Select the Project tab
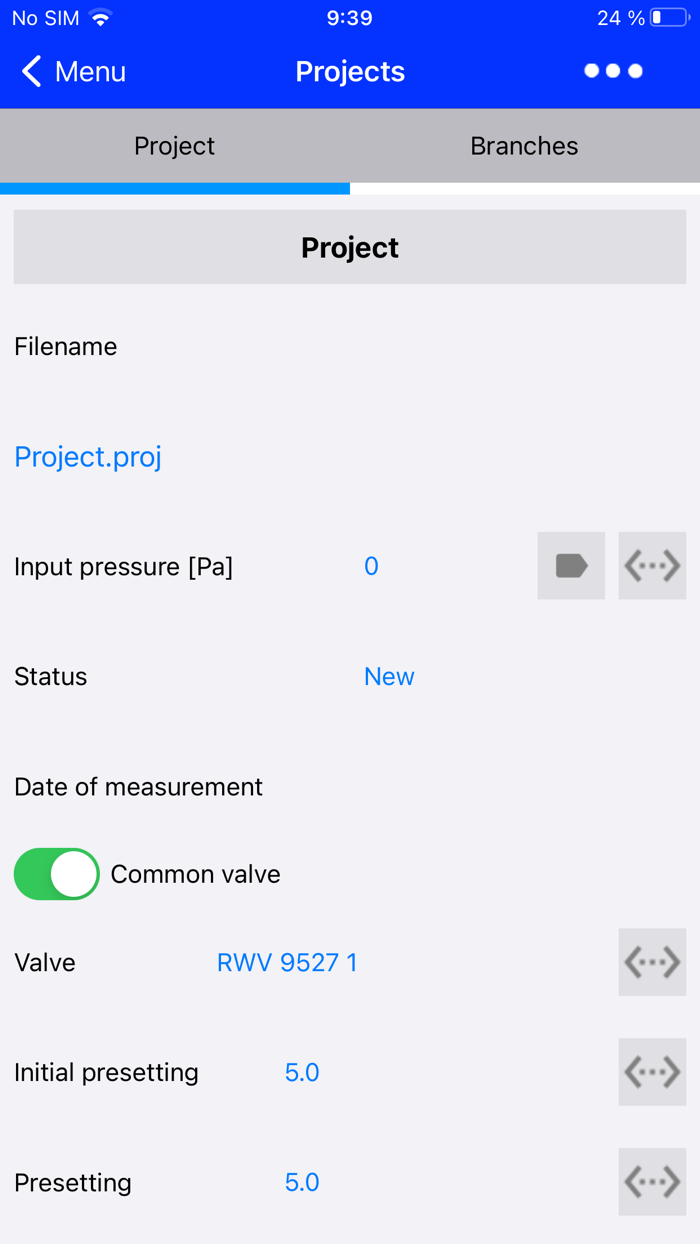The height and width of the screenshot is (1244, 700). (x=175, y=146)
